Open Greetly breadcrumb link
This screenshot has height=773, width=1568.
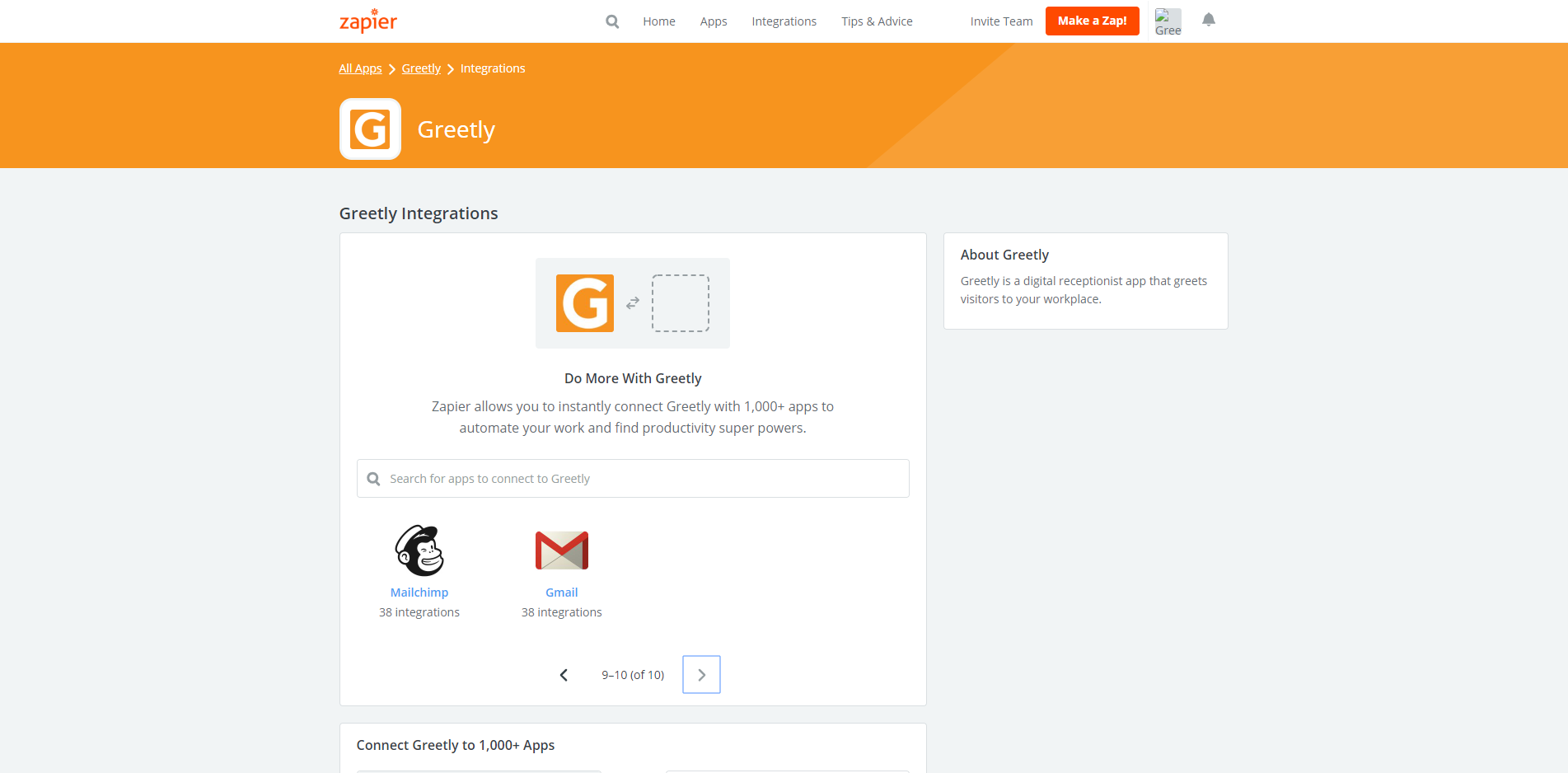click(421, 68)
